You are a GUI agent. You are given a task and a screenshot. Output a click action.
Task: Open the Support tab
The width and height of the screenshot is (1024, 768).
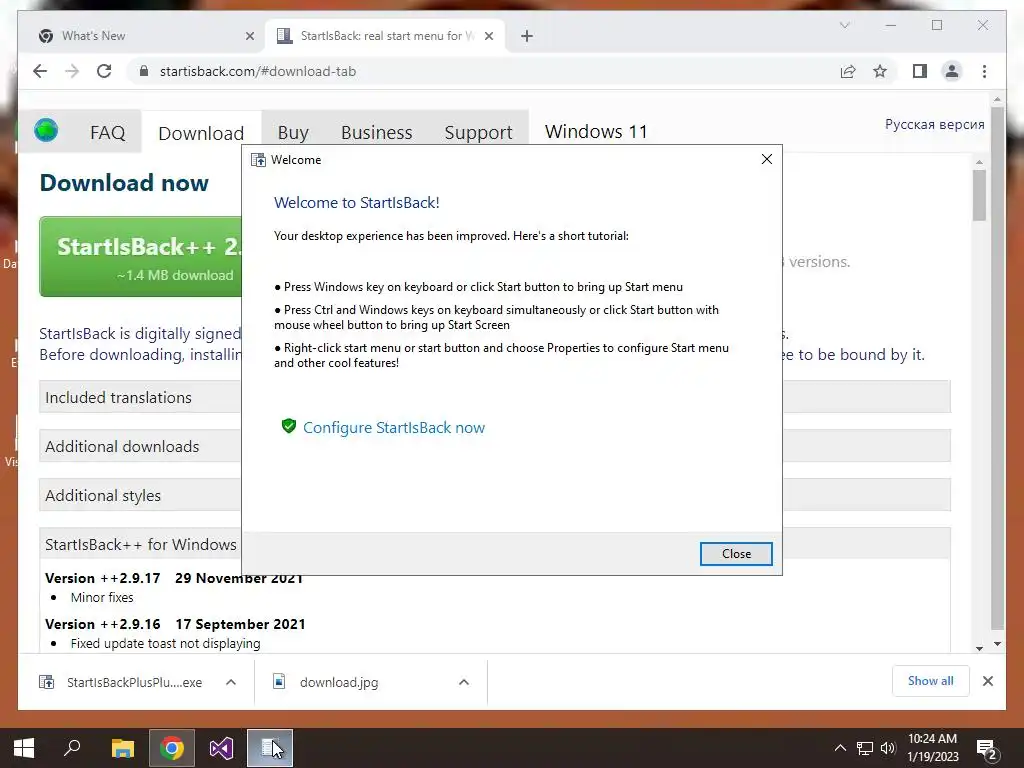pyautogui.click(x=478, y=133)
